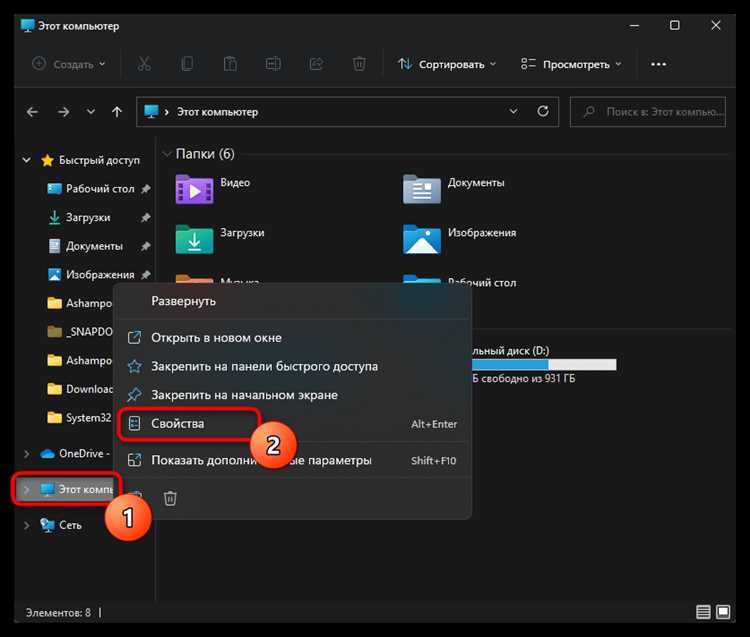
Task: Open Создать new item dropdown
Action: pos(68,64)
